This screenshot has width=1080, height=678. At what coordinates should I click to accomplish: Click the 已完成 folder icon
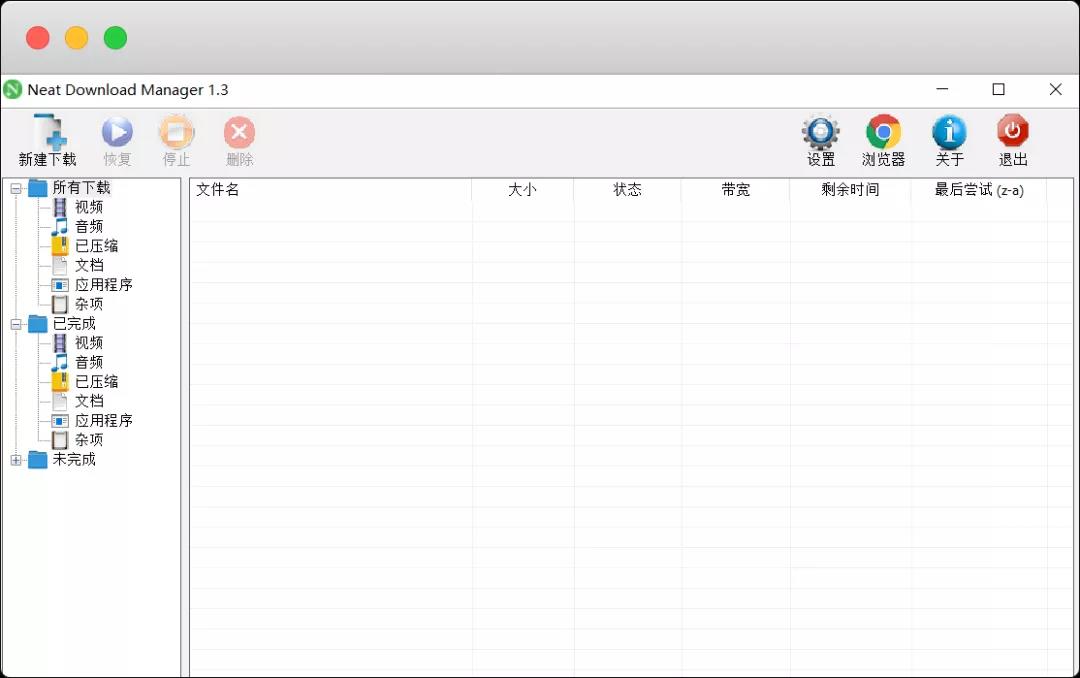click(x=37, y=324)
